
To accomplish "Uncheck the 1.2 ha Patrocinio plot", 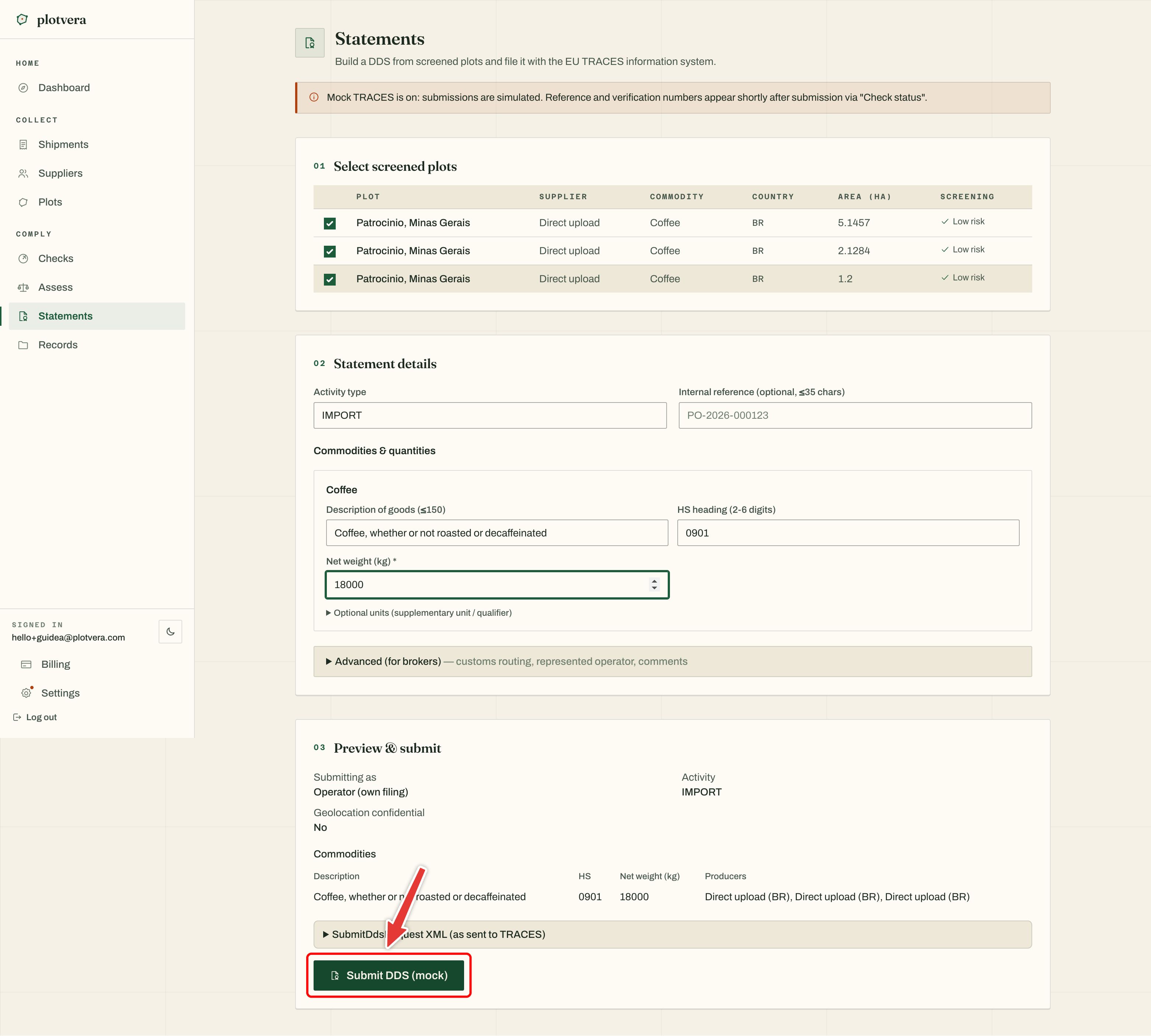I will tap(329, 279).
